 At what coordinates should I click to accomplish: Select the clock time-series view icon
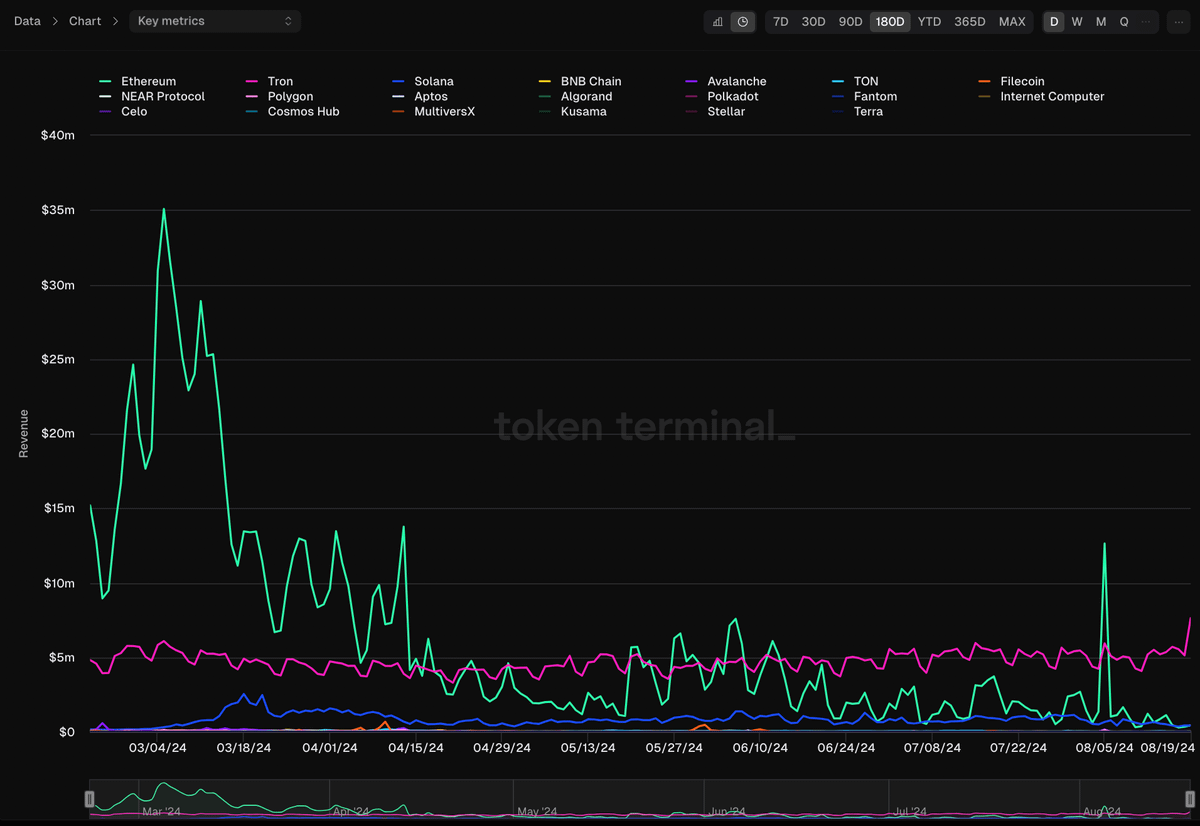(743, 21)
